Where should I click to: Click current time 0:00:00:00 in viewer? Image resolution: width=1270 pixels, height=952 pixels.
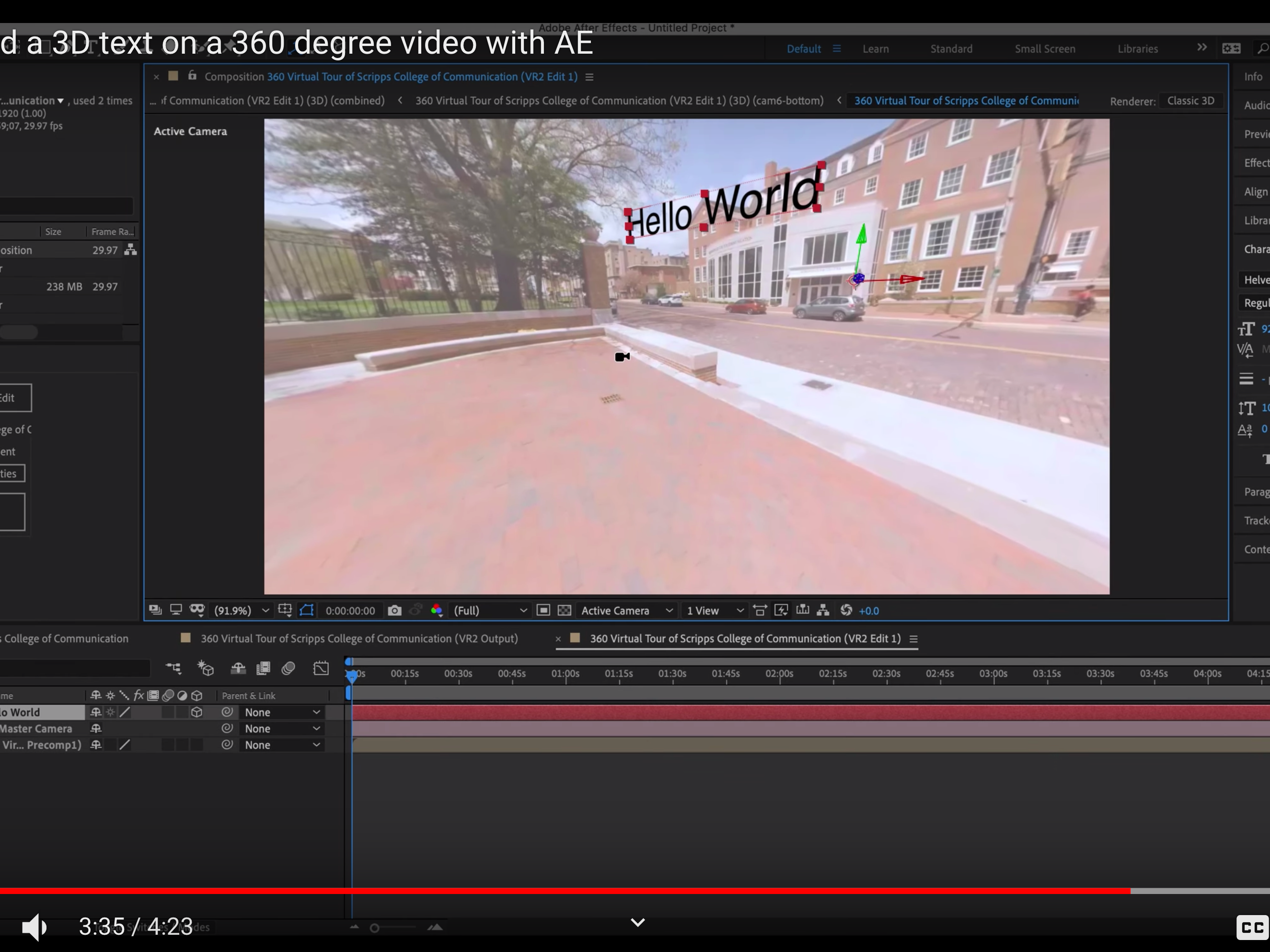[x=350, y=611]
